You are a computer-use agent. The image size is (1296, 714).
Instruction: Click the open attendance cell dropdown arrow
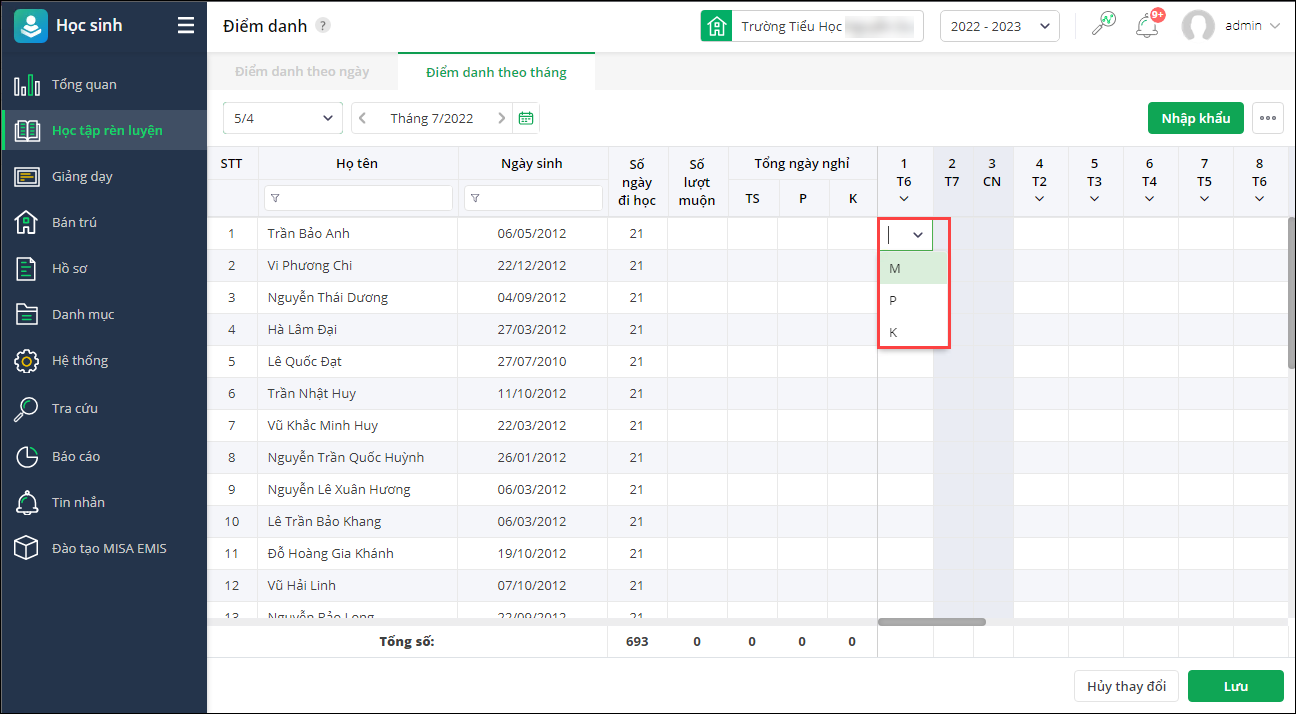tap(918, 234)
